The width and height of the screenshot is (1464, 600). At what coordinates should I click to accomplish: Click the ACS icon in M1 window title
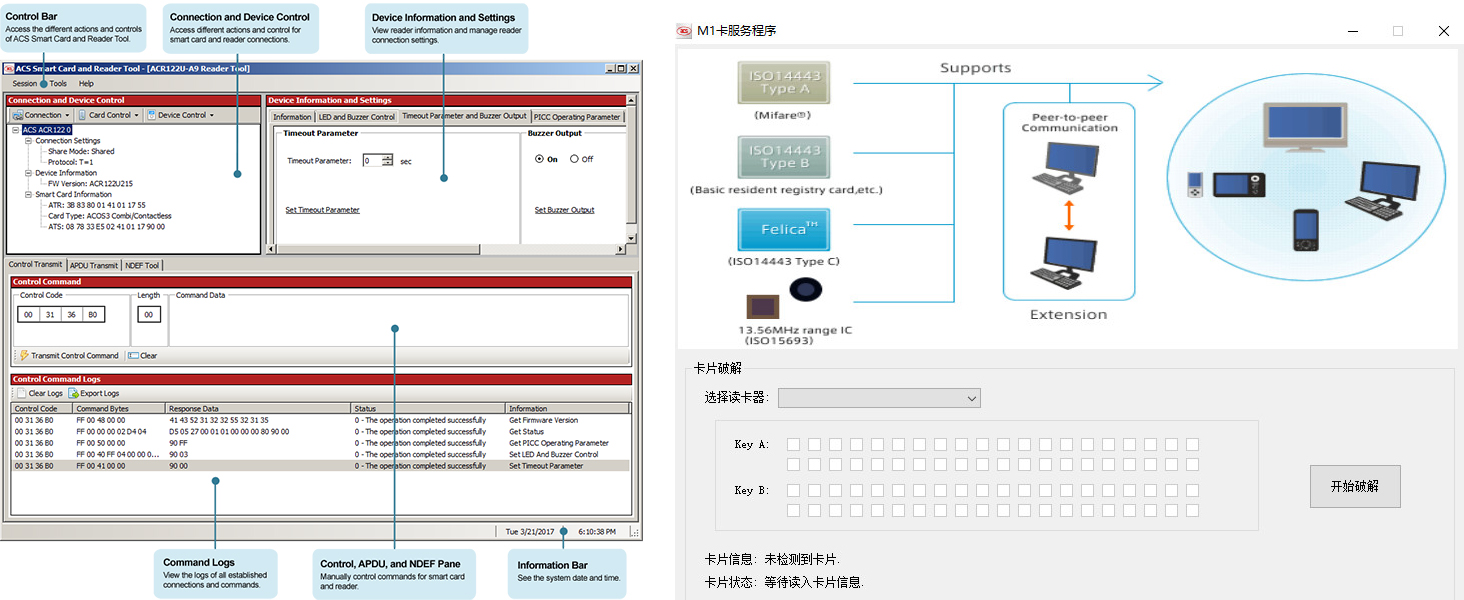click(684, 31)
